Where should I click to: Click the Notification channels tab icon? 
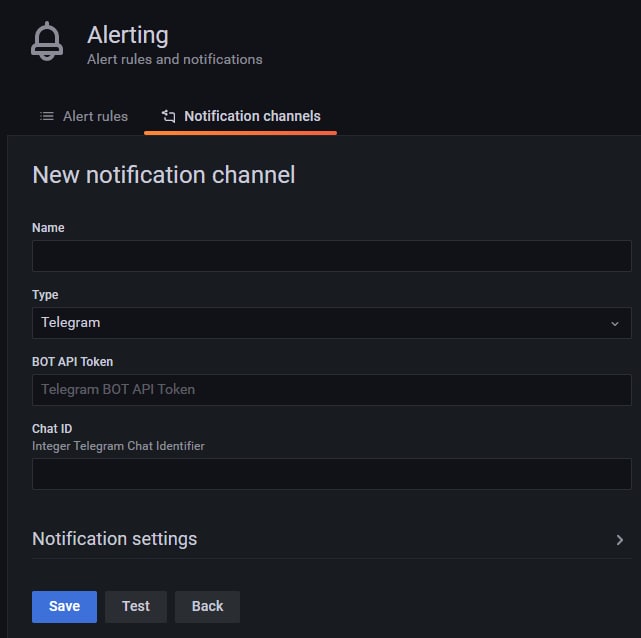(x=168, y=116)
